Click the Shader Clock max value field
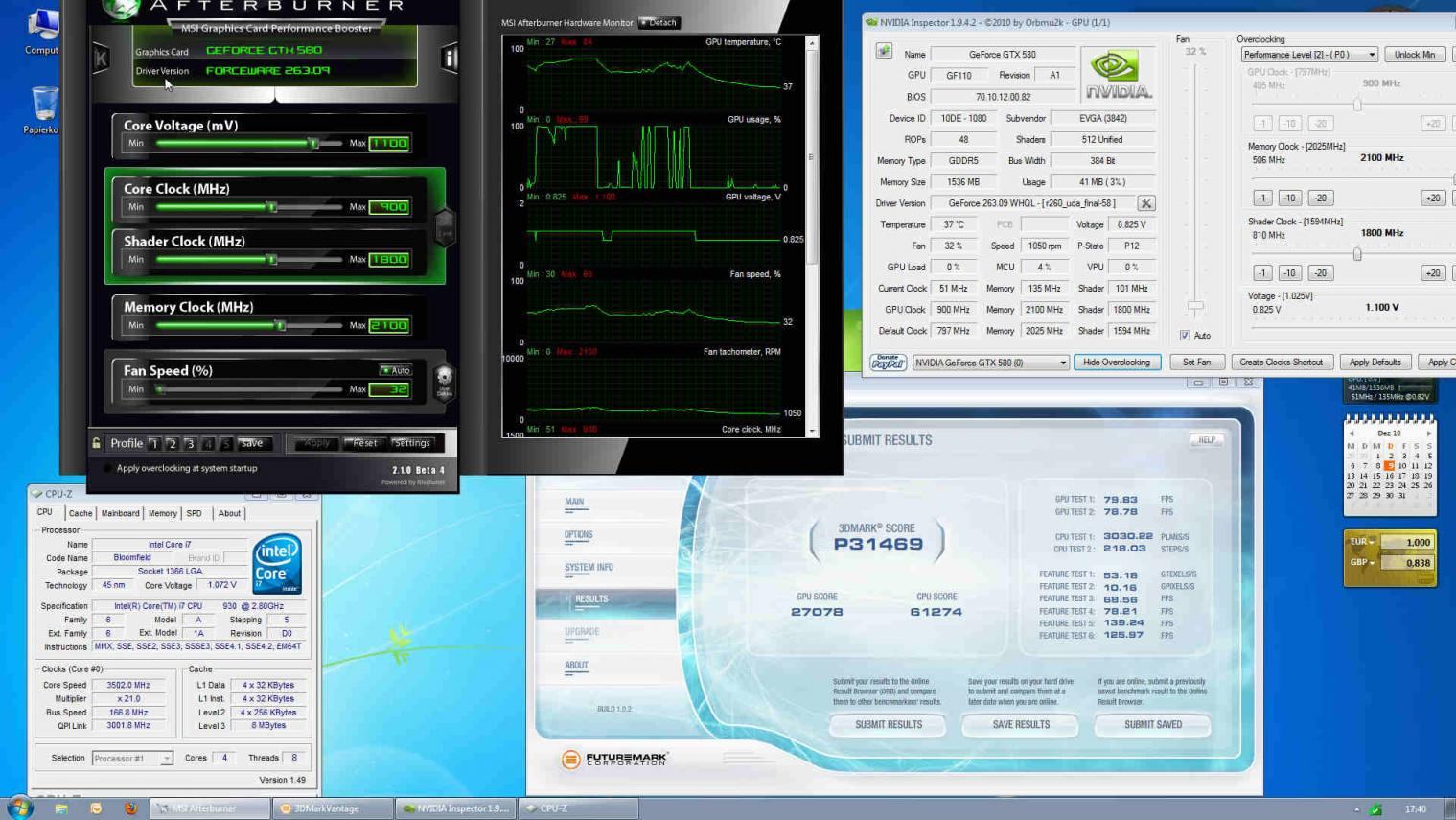This screenshot has width=1456, height=820. tap(389, 259)
